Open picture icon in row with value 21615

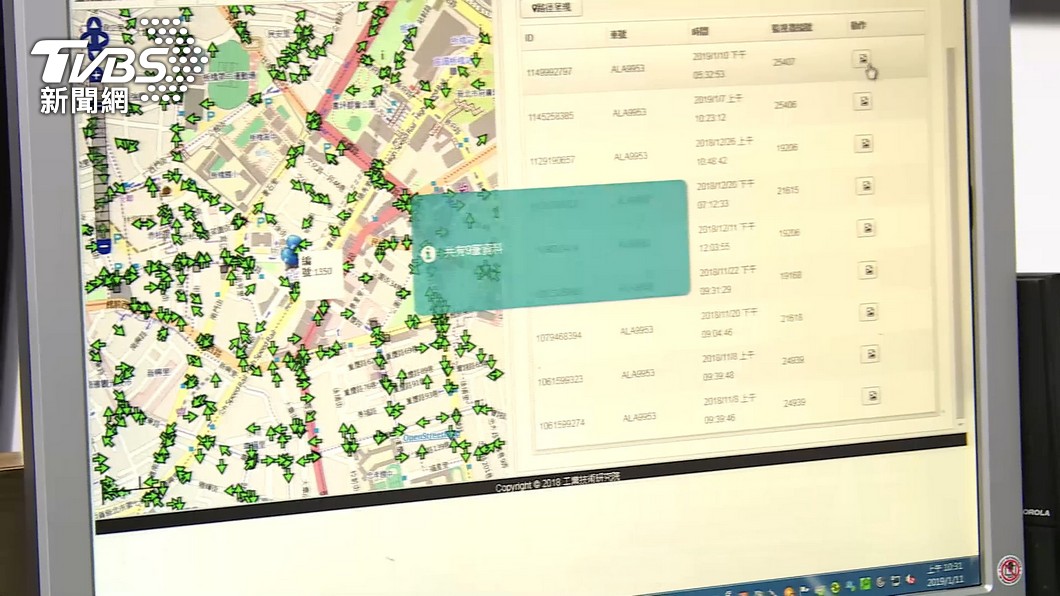(x=865, y=186)
